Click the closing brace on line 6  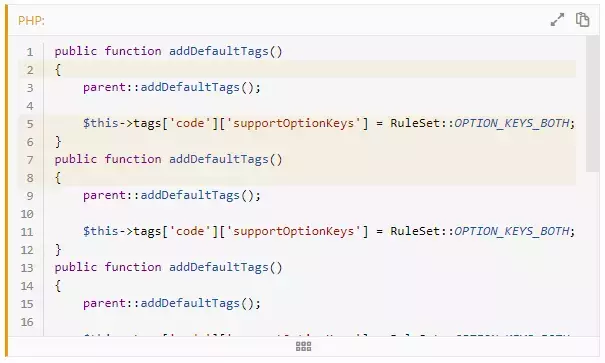tap(58, 142)
